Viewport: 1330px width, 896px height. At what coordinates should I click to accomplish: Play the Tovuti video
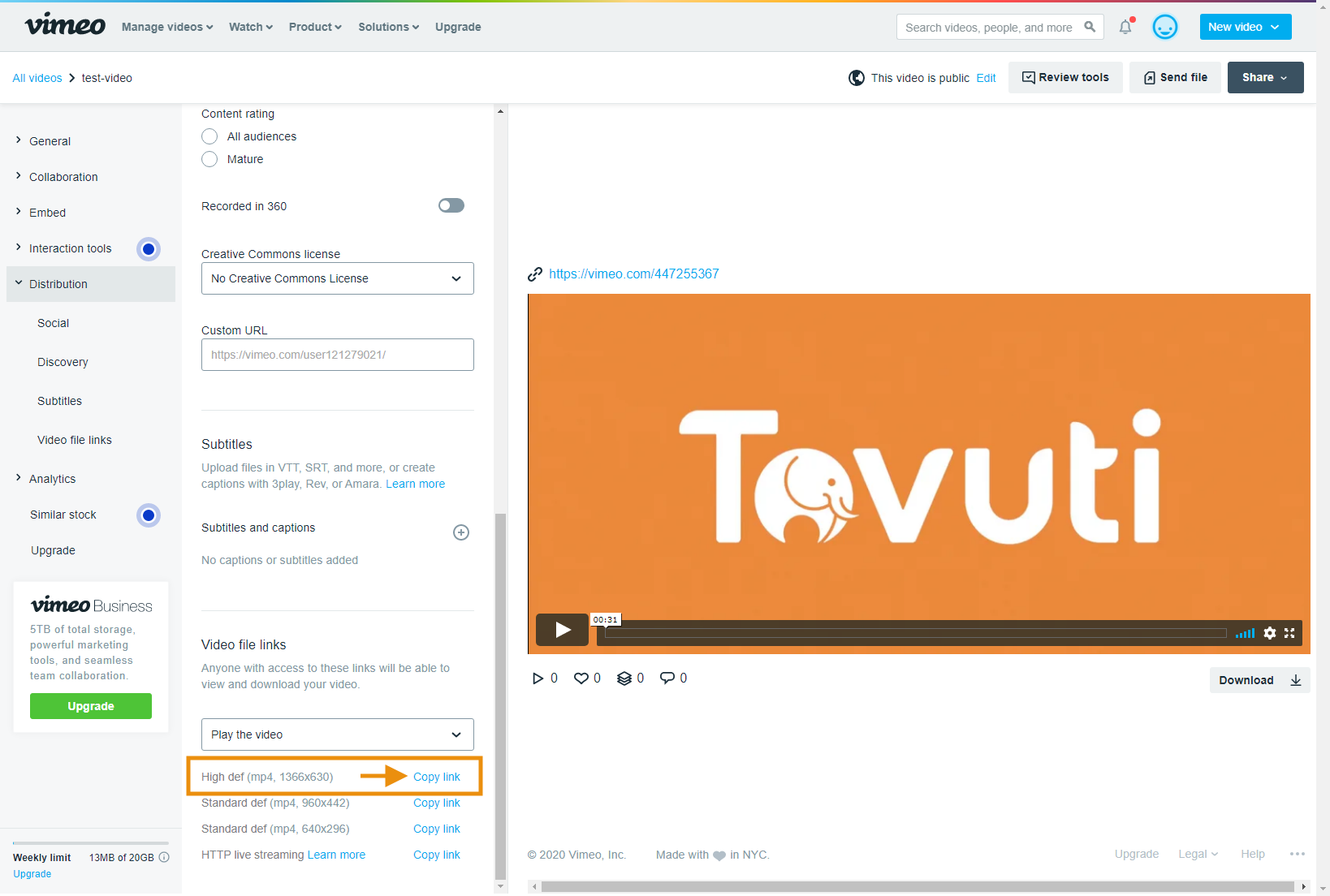pos(562,630)
